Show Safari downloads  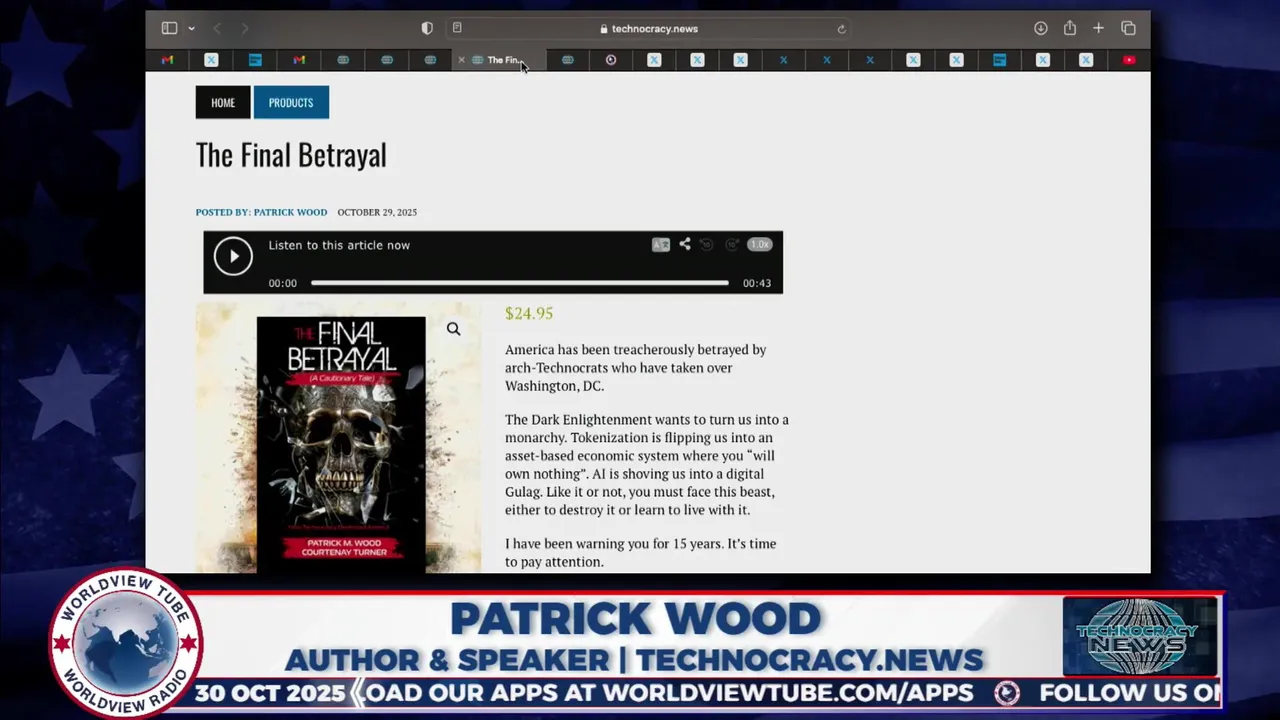pos(1041,28)
